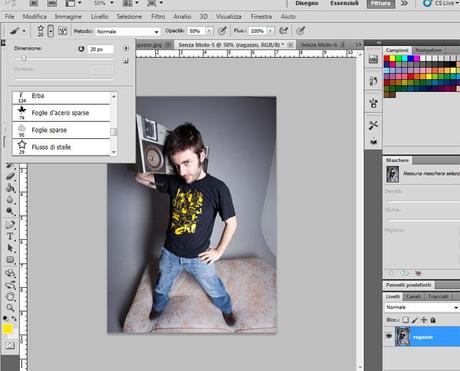The width and height of the screenshot is (460, 371).
Task: Select the 3D Object Rotate tool
Action: [10, 273]
